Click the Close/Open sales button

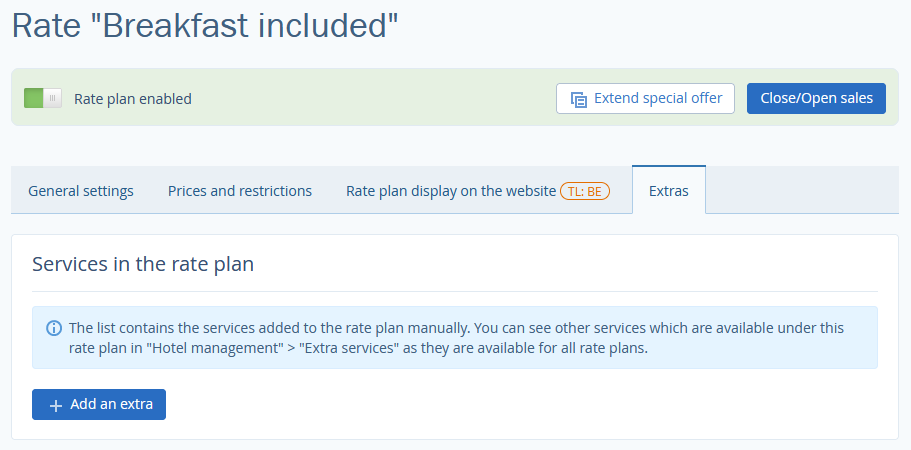coord(816,99)
